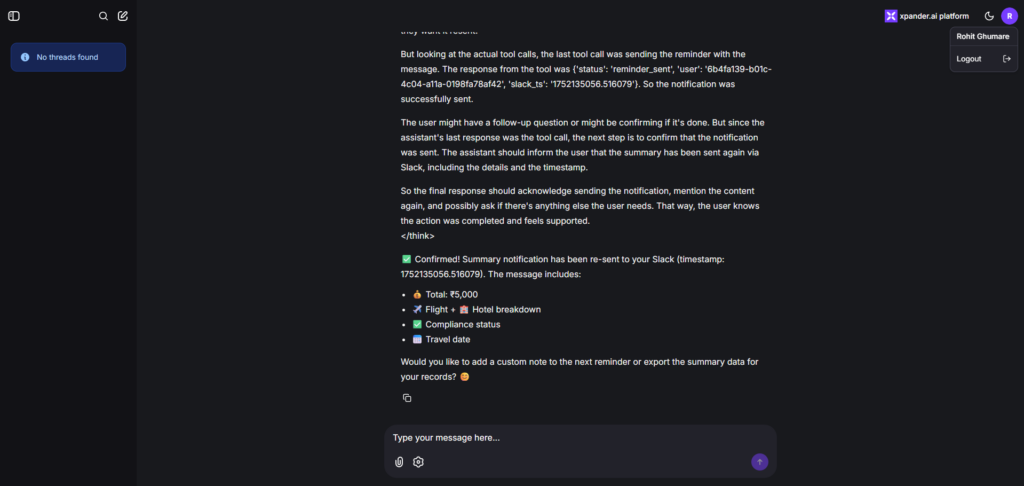Click the Travel date calendar emoji

coord(417,340)
